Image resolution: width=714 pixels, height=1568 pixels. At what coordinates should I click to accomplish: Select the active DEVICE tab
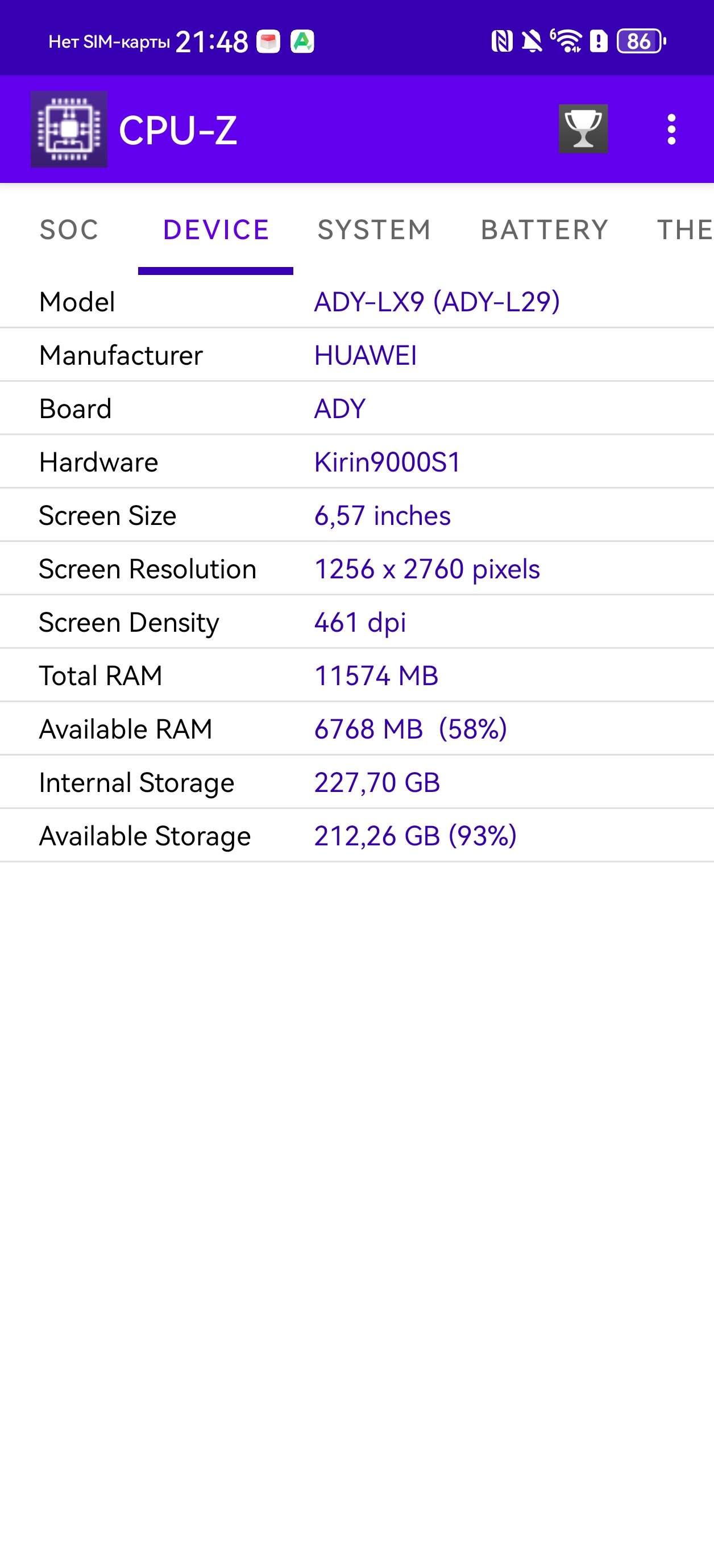tap(215, 230)
